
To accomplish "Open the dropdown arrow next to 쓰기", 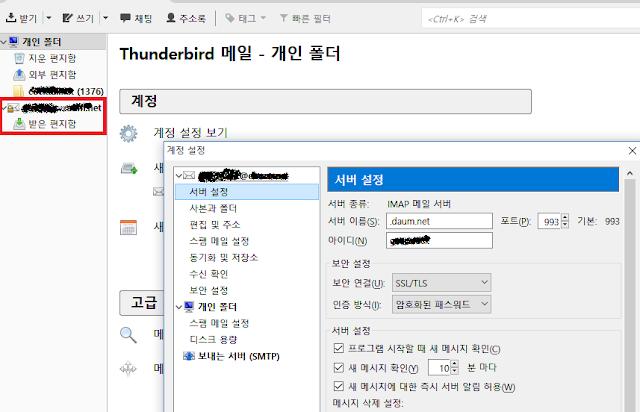I will click(x=106, y=18).
